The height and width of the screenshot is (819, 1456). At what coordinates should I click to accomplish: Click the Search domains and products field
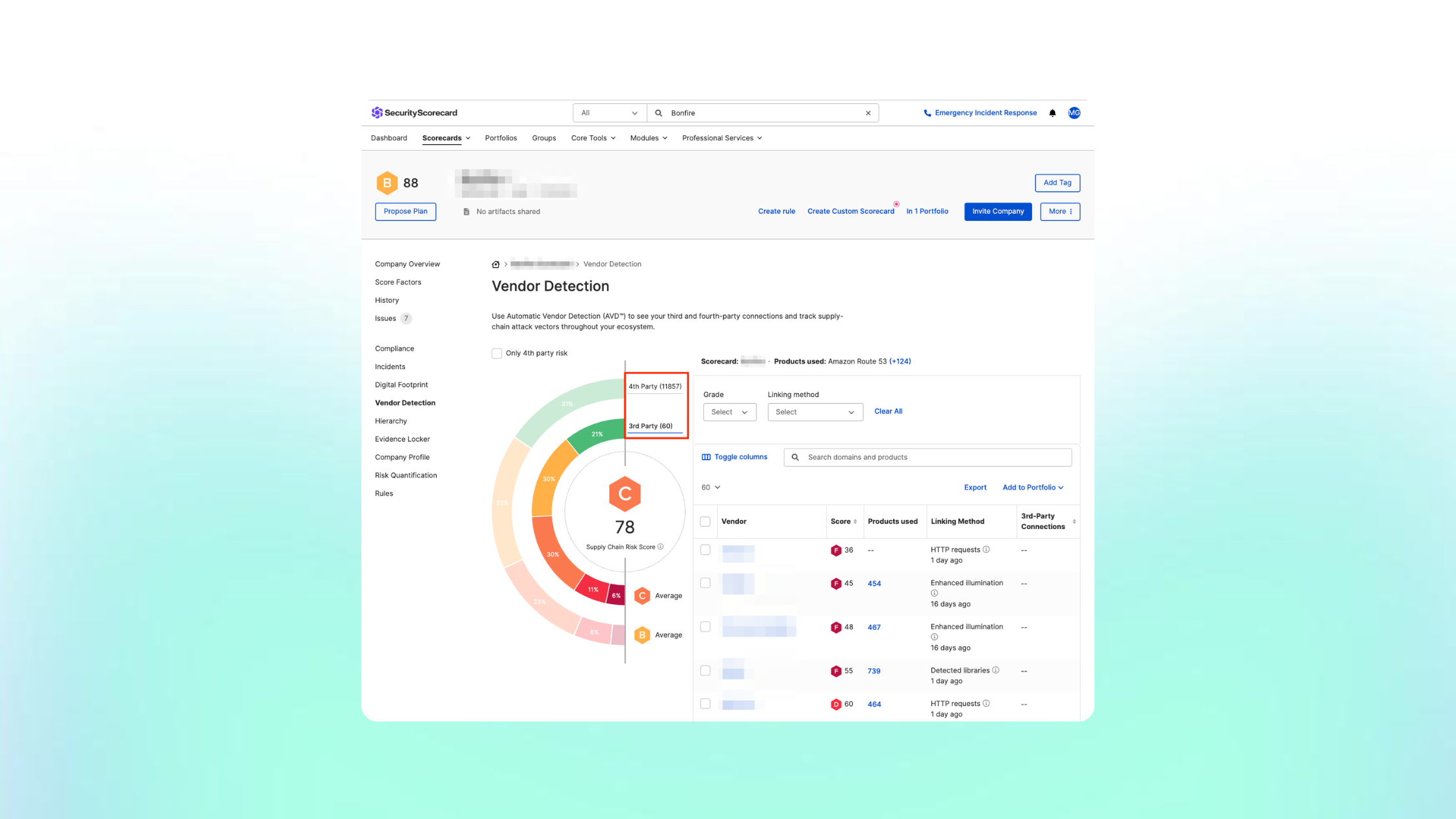coord(928,457)
